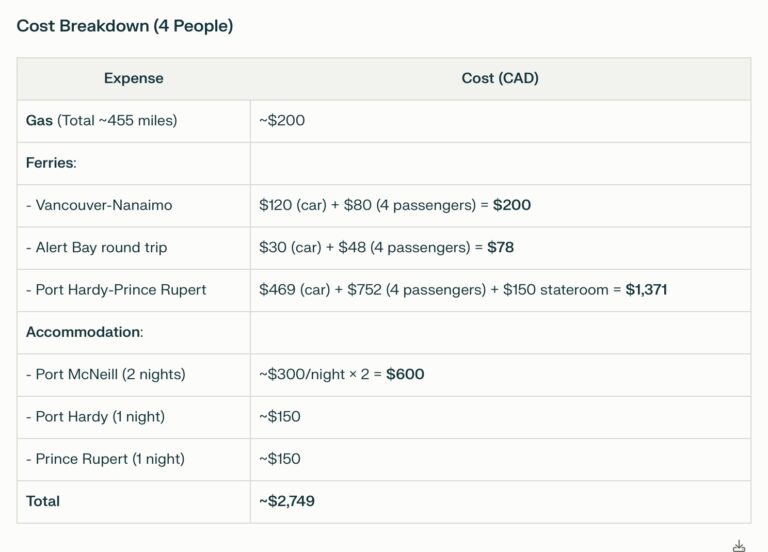Click the Cost Breakdown (4 People) heading
768x552 pixels.
pos(125,26)
